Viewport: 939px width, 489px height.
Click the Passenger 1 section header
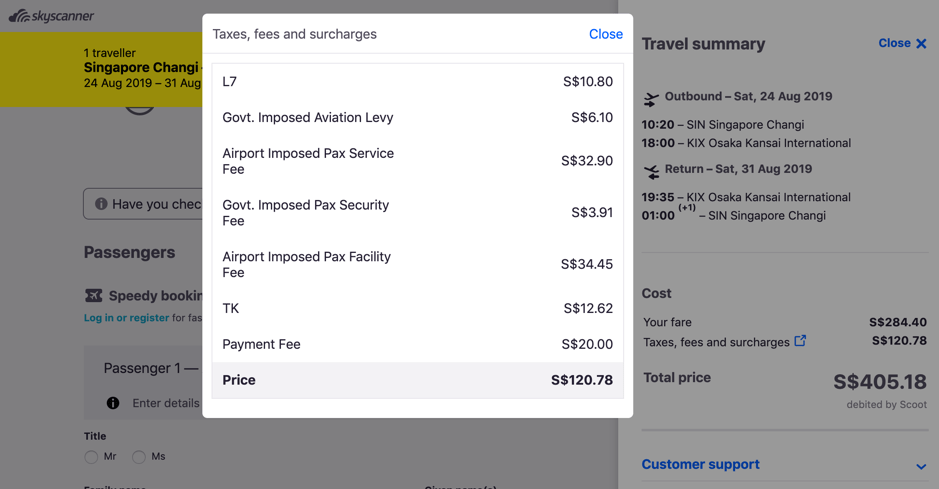(x=150, y=368)
